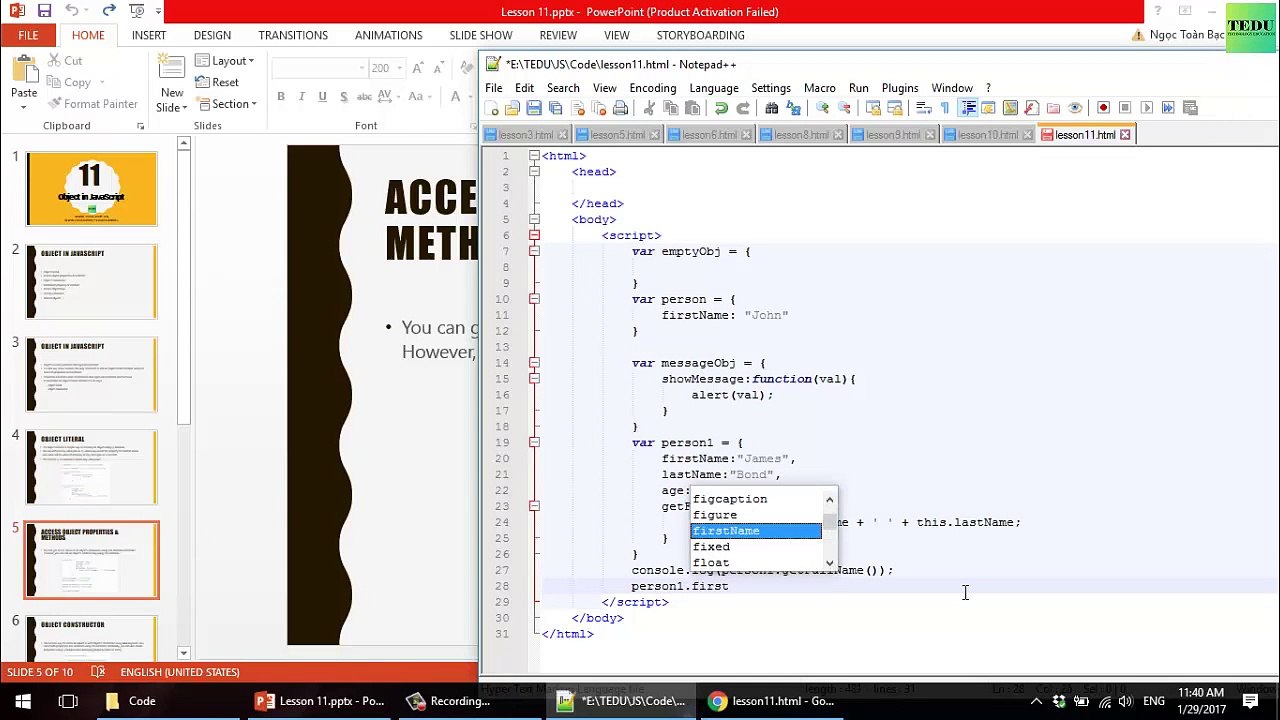Switch to the lesson10.html tab

pyautogui.click(x=988, y=135)
